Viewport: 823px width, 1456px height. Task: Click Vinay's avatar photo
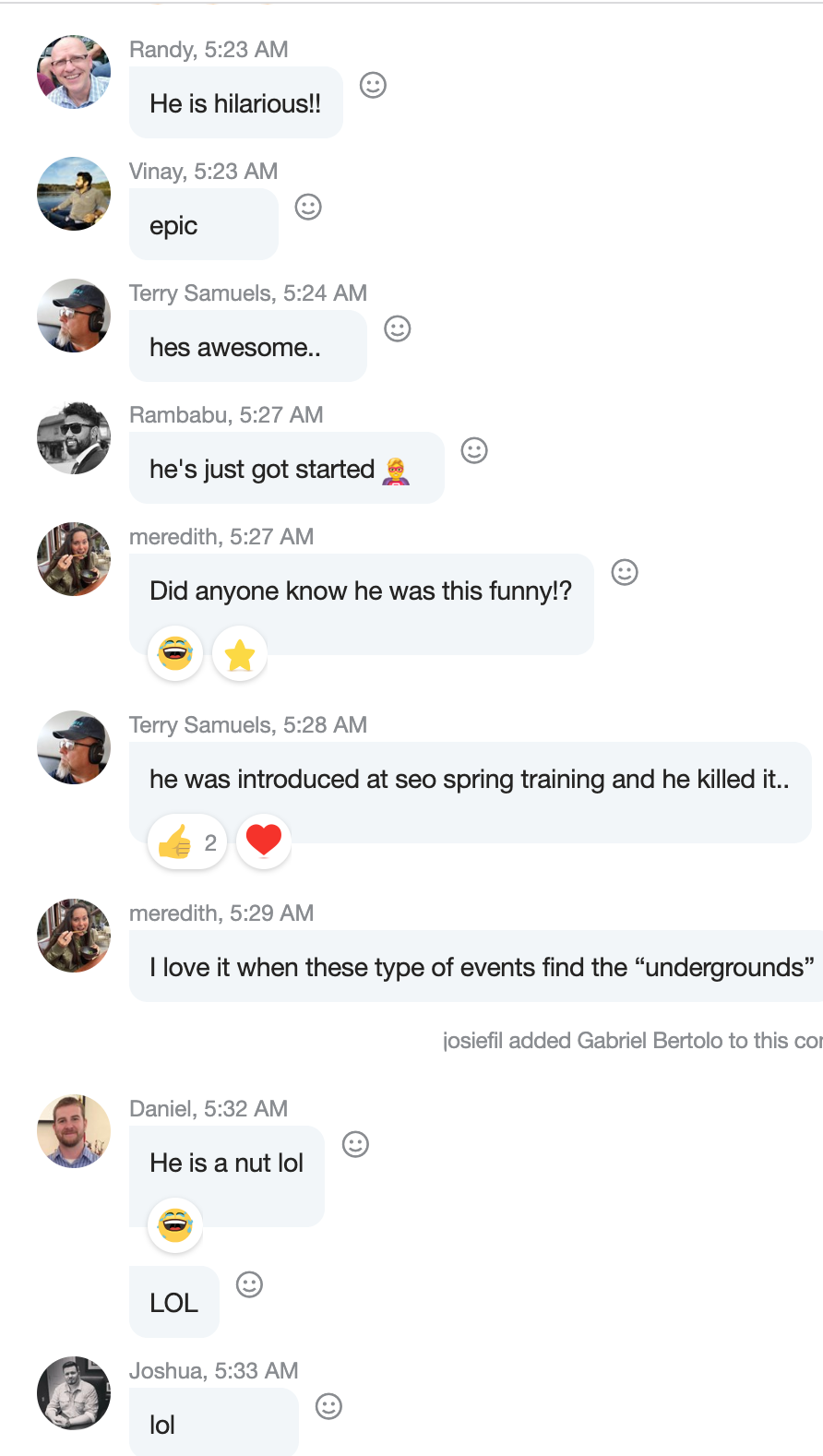pyautogui.click(x=74, y=194)
